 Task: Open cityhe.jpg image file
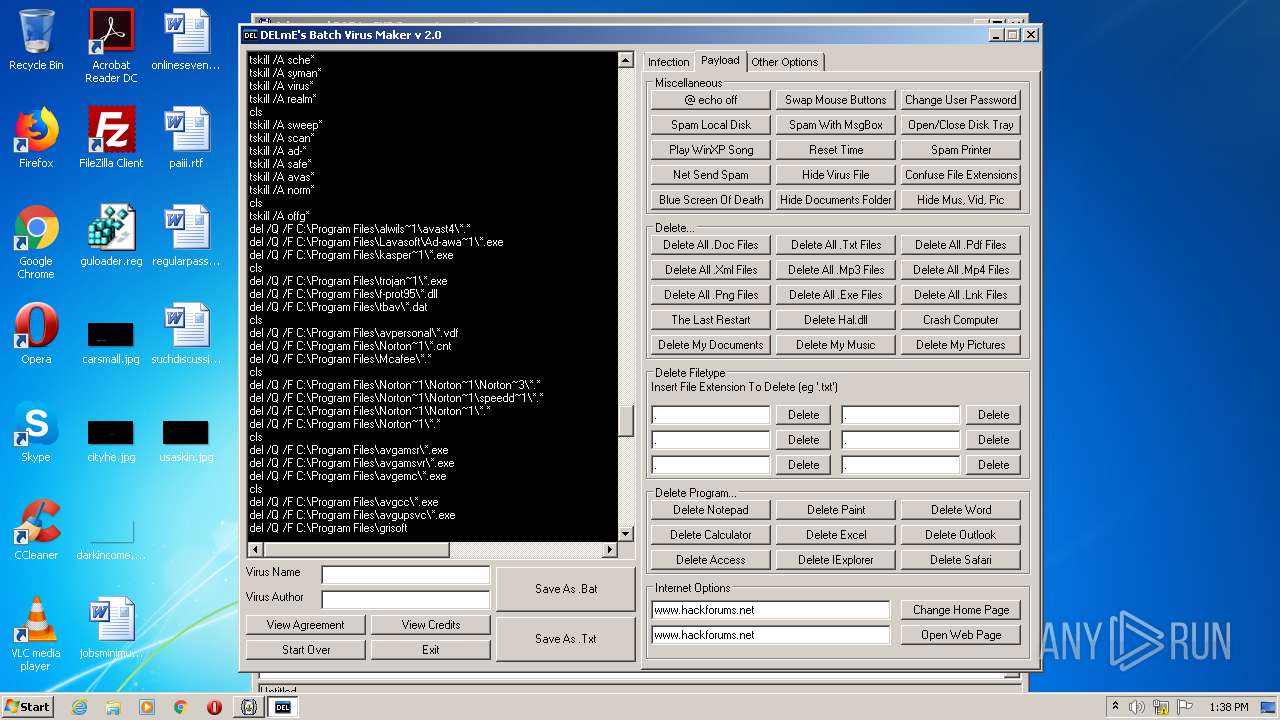tap(111, 439)
